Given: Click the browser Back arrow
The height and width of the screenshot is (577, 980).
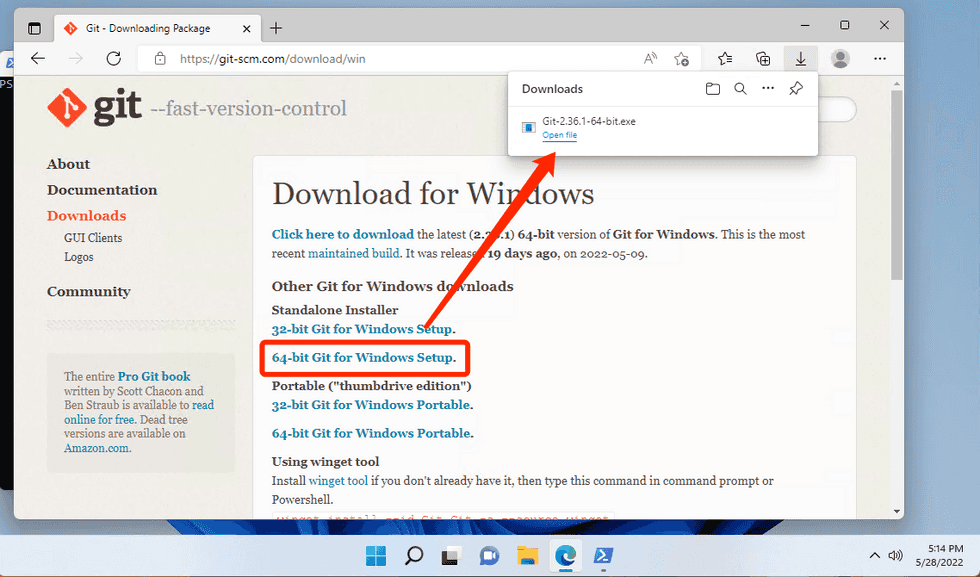Looking at the screenshot, I should (38, 59).
